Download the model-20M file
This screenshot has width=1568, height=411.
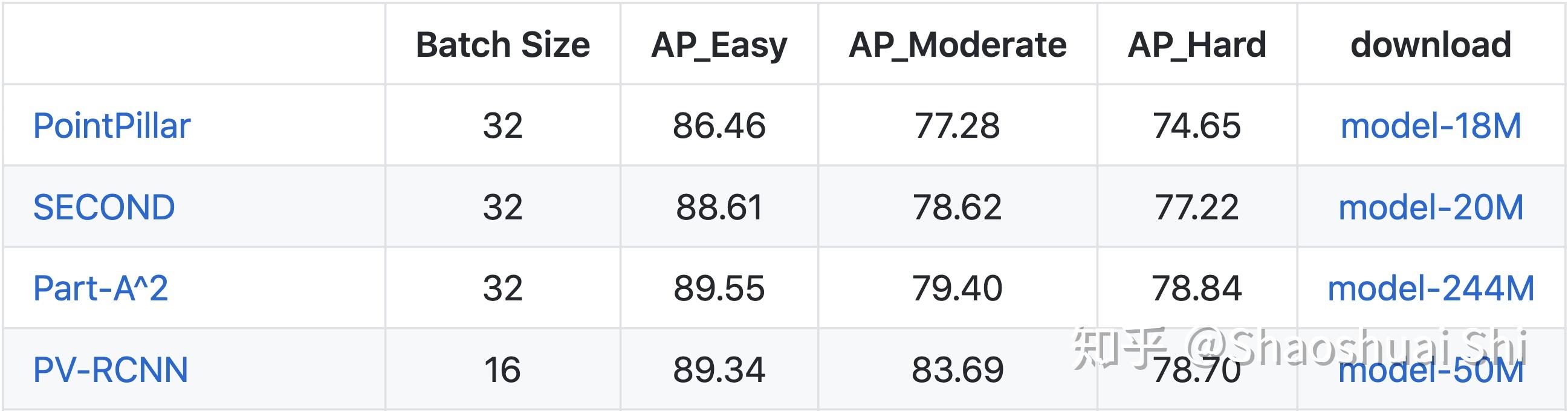(1430, 207)
